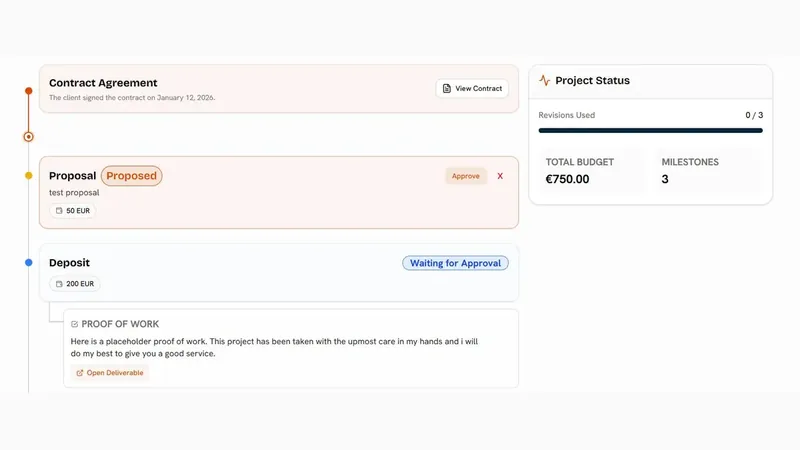800x450 pixels.
Task: Click the Project Status pulse icon
Action: (x=544, y=81)
